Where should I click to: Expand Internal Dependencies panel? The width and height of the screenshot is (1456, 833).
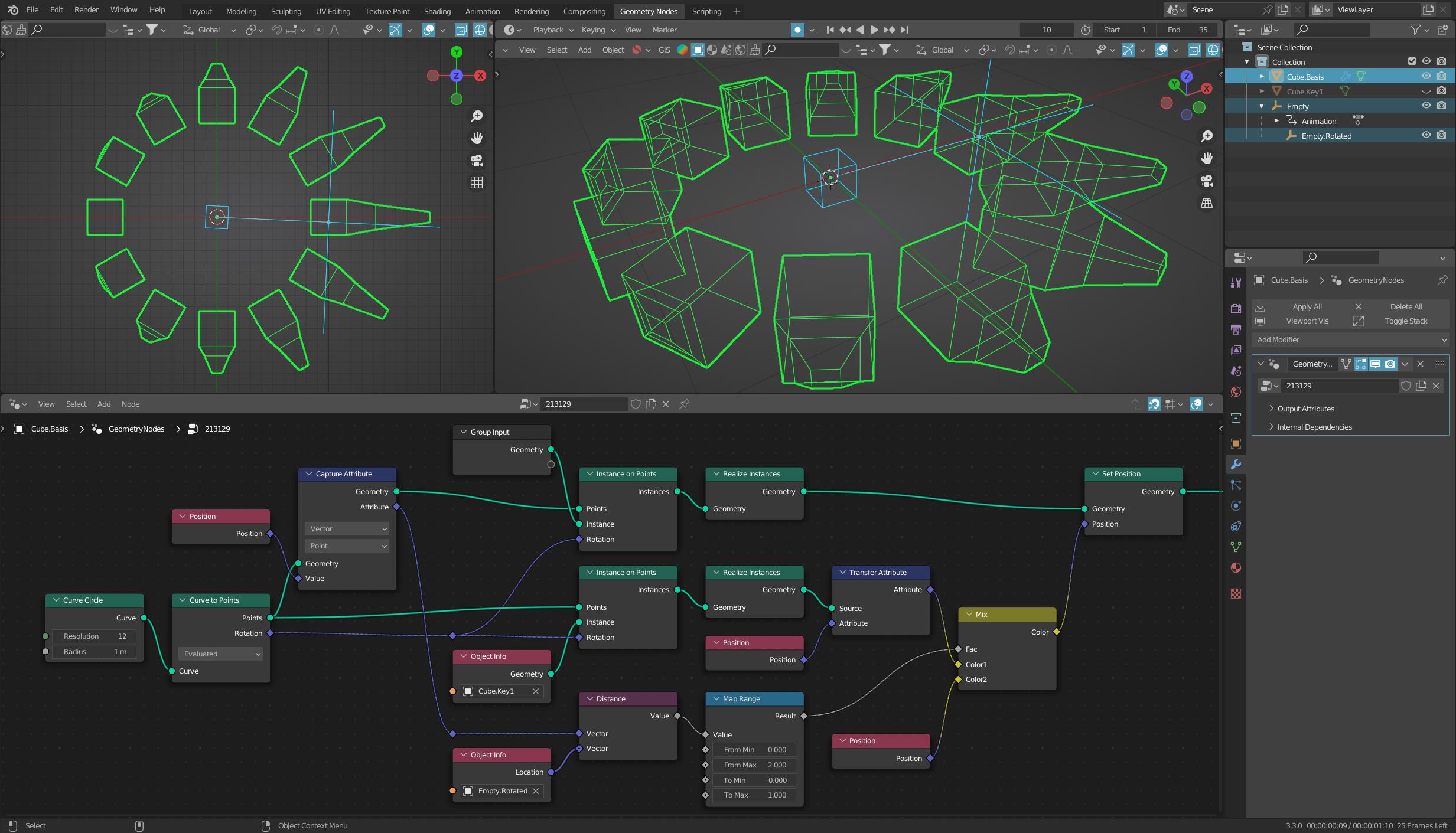[x=1314, y=427]
